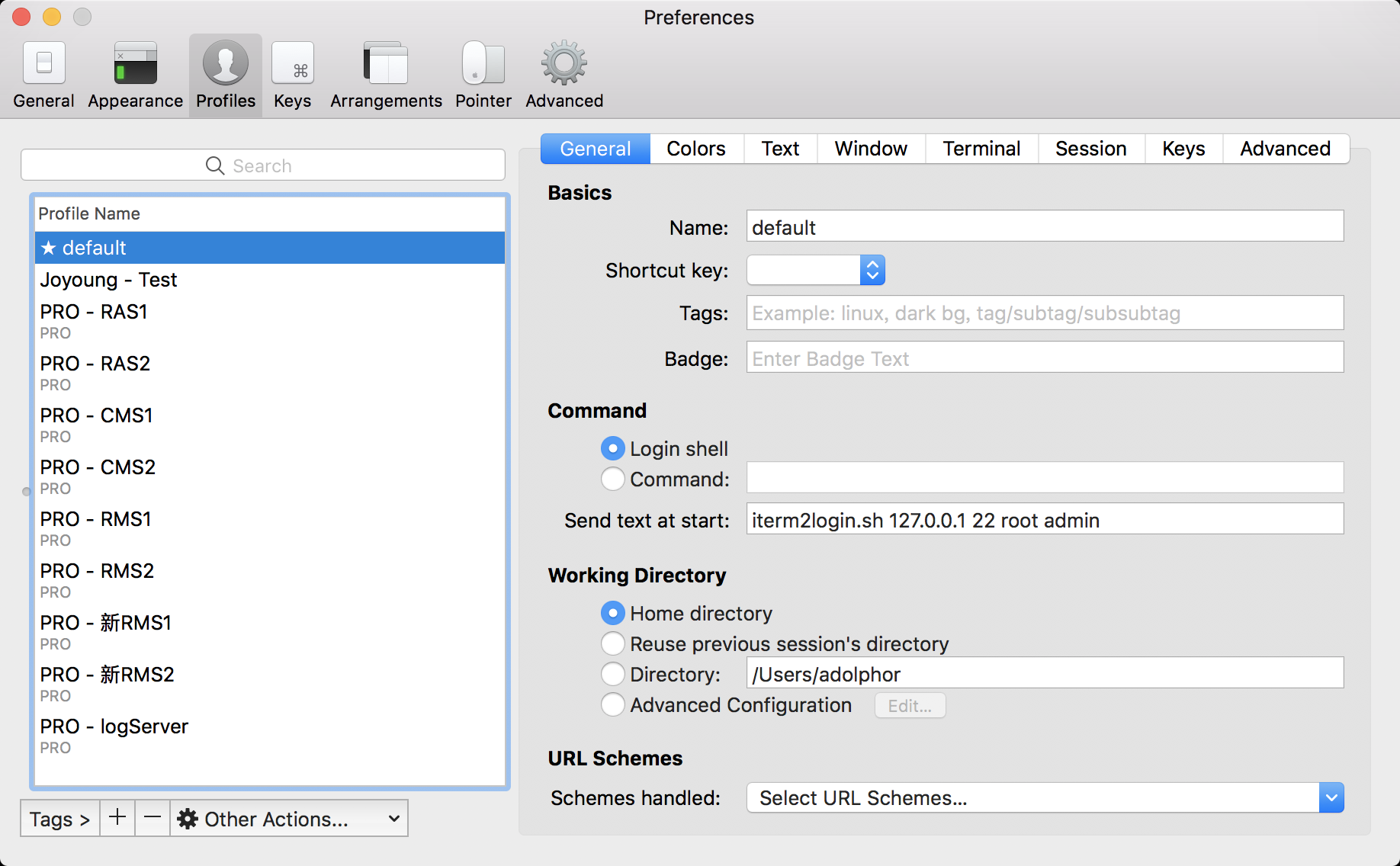This screenshot has height=866, width=1400.
Task: Open the Pointer preferences icon
Action: [483, 75]
